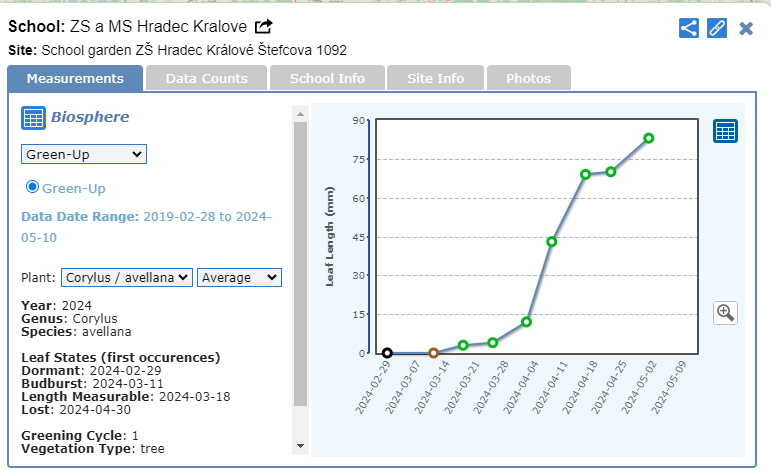Click the last green data point at 83 mm
The image size is (771, 471).
(x=649, y=138)
